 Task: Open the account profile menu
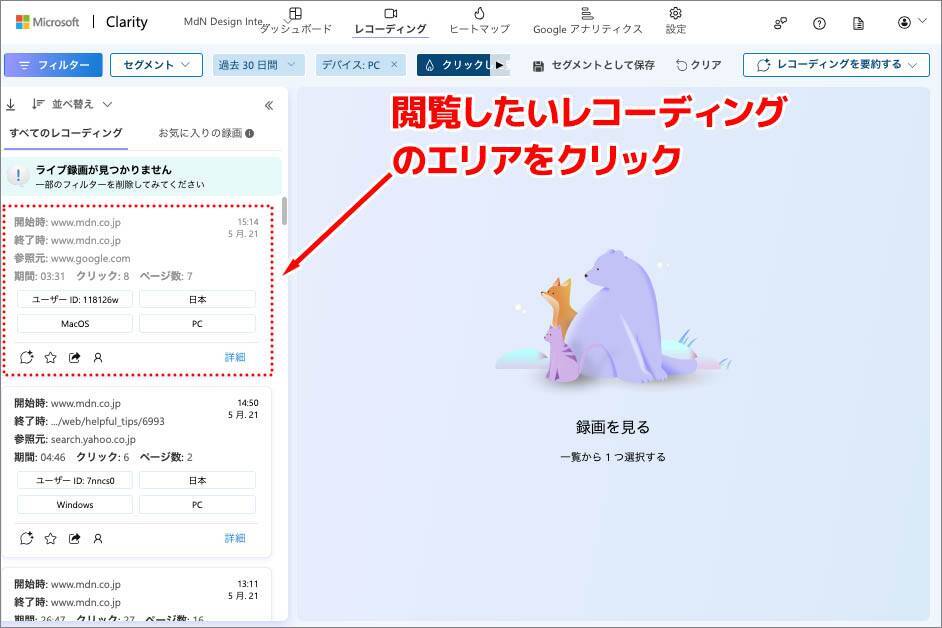tap(910, 22)
